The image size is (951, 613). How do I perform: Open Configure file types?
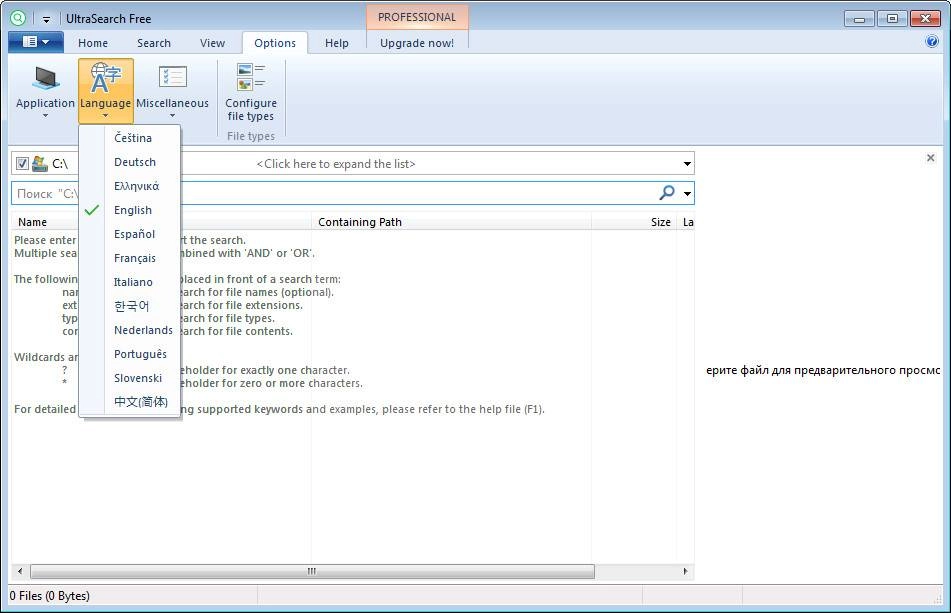point(250,91)
